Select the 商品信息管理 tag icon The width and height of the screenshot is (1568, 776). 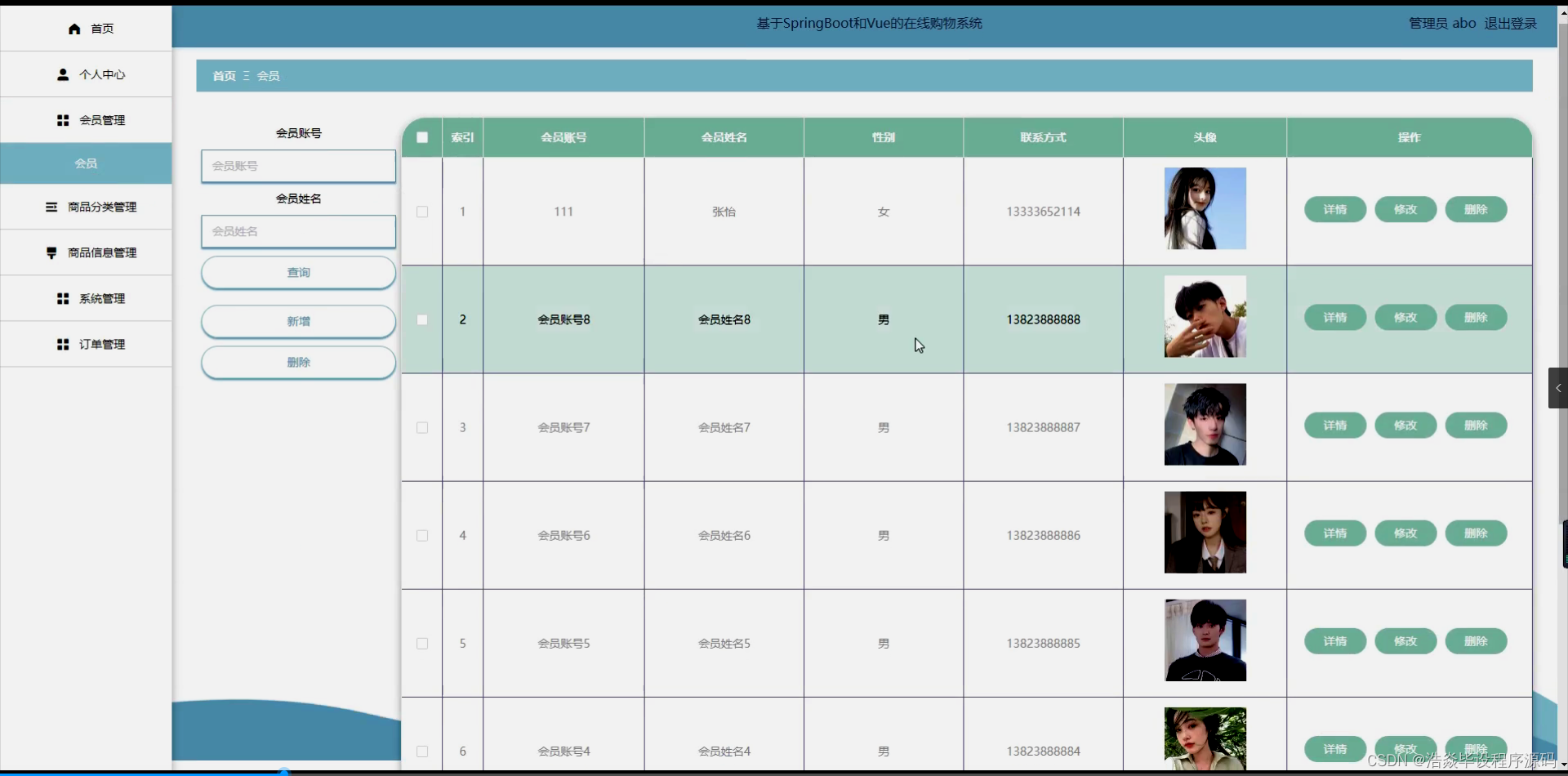click(51, 252)
